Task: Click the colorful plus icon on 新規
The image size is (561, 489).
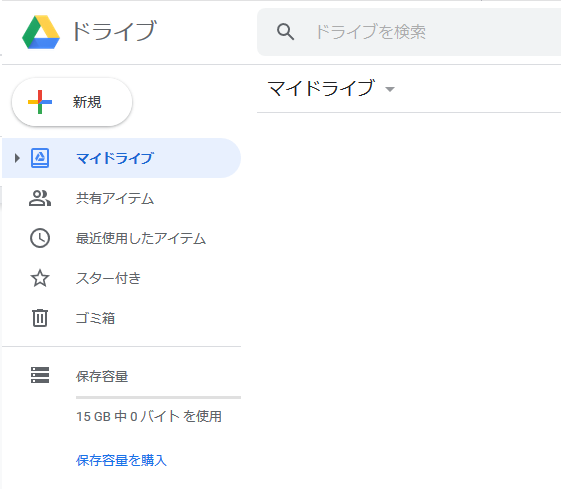Action: [40, 102]
